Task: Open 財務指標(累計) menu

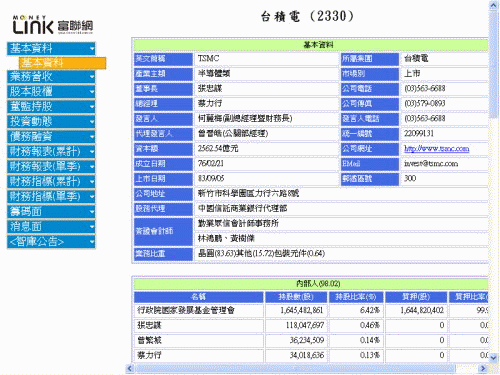Action: tap(51, 181)
